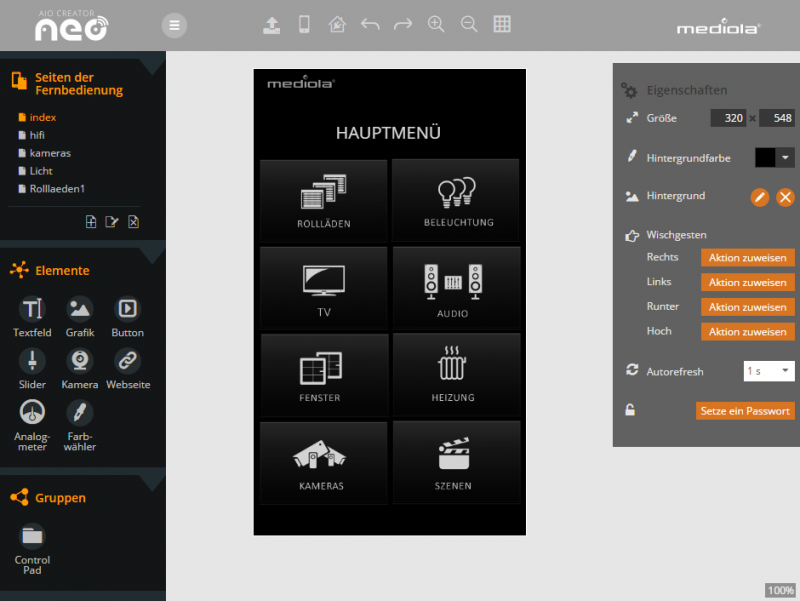Select the Rolllaeden1 page
The height and width of the screenshot is (601, 800).
[x=56, y=189]
